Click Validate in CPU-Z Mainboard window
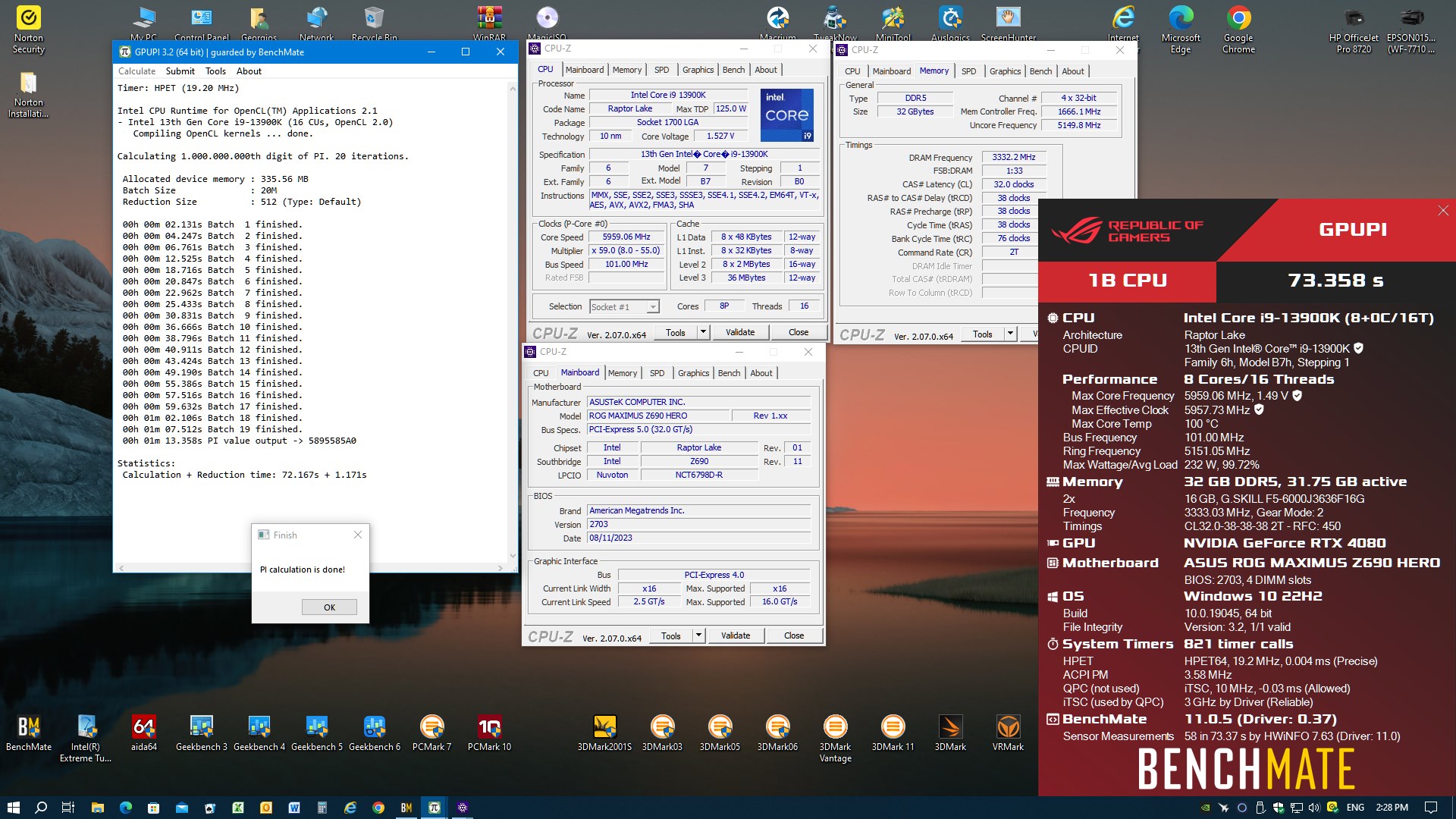 coord(736,635)
